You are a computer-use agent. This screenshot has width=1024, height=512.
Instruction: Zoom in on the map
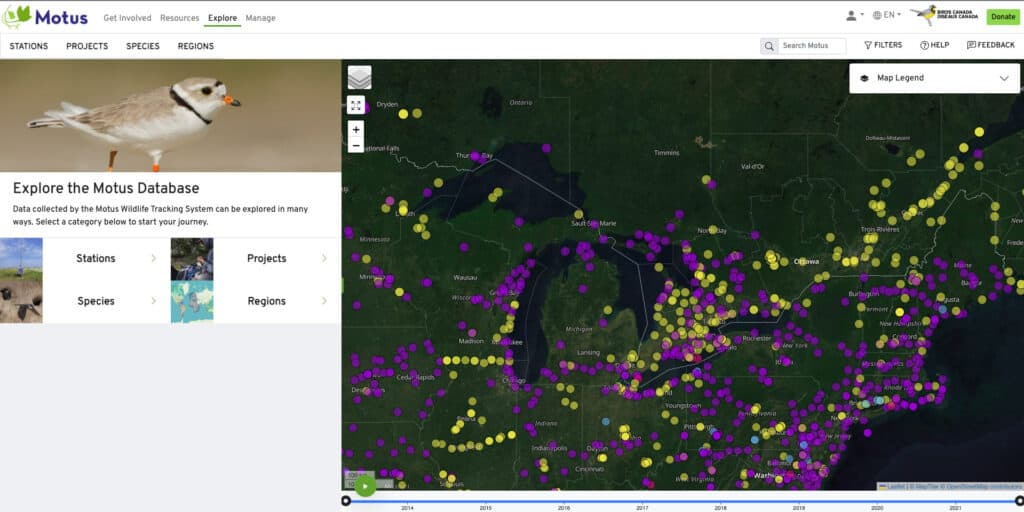[x=356, y=129]
